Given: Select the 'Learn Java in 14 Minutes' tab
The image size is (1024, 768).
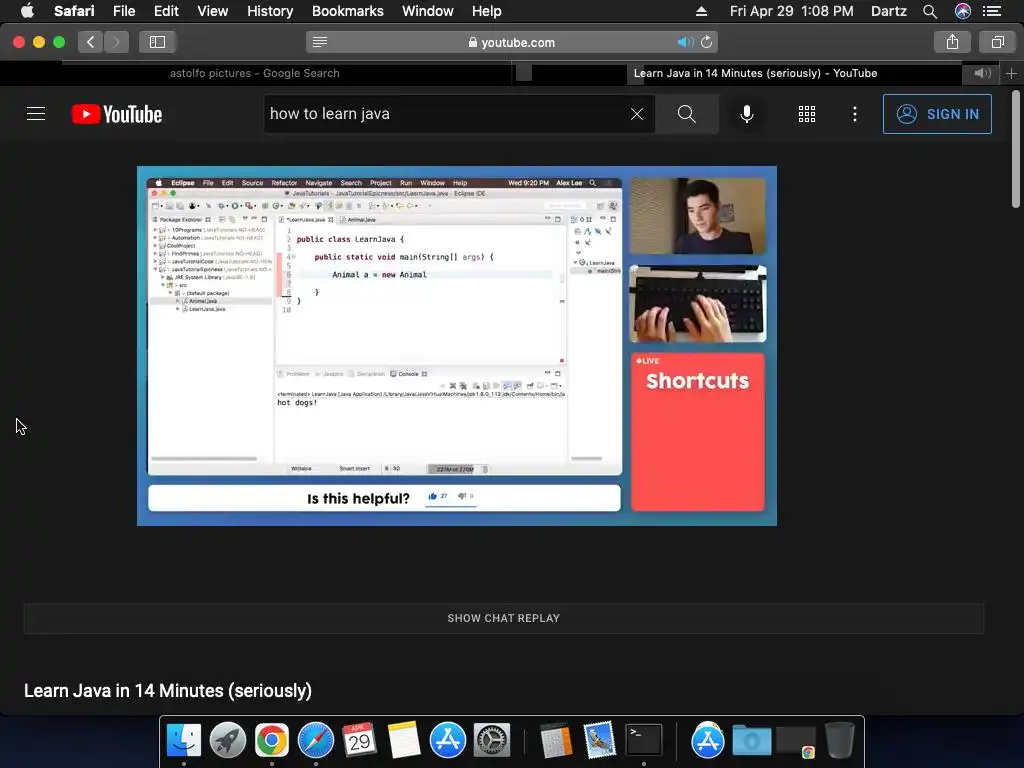Looking at the screenshot, I should point(755,73).
